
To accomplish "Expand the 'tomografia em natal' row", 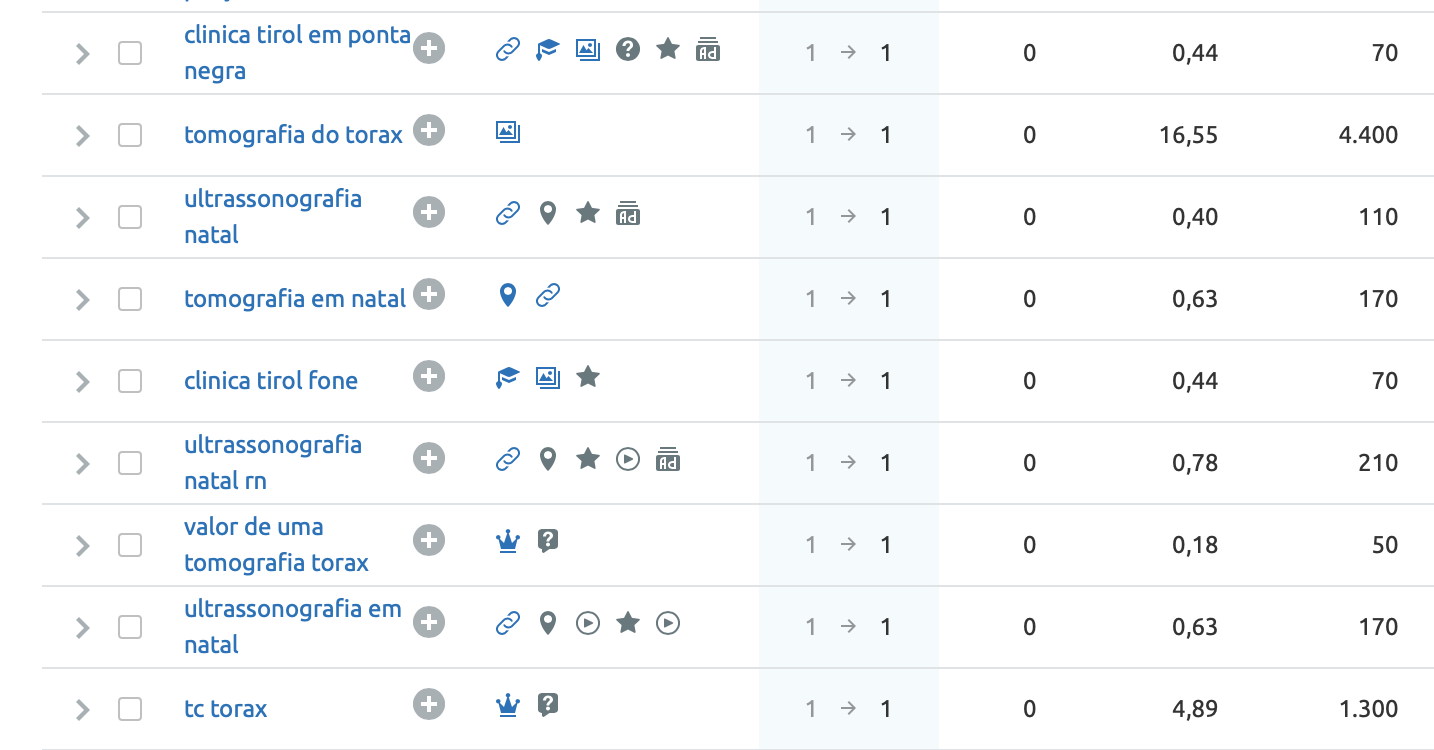I will 83,299.
